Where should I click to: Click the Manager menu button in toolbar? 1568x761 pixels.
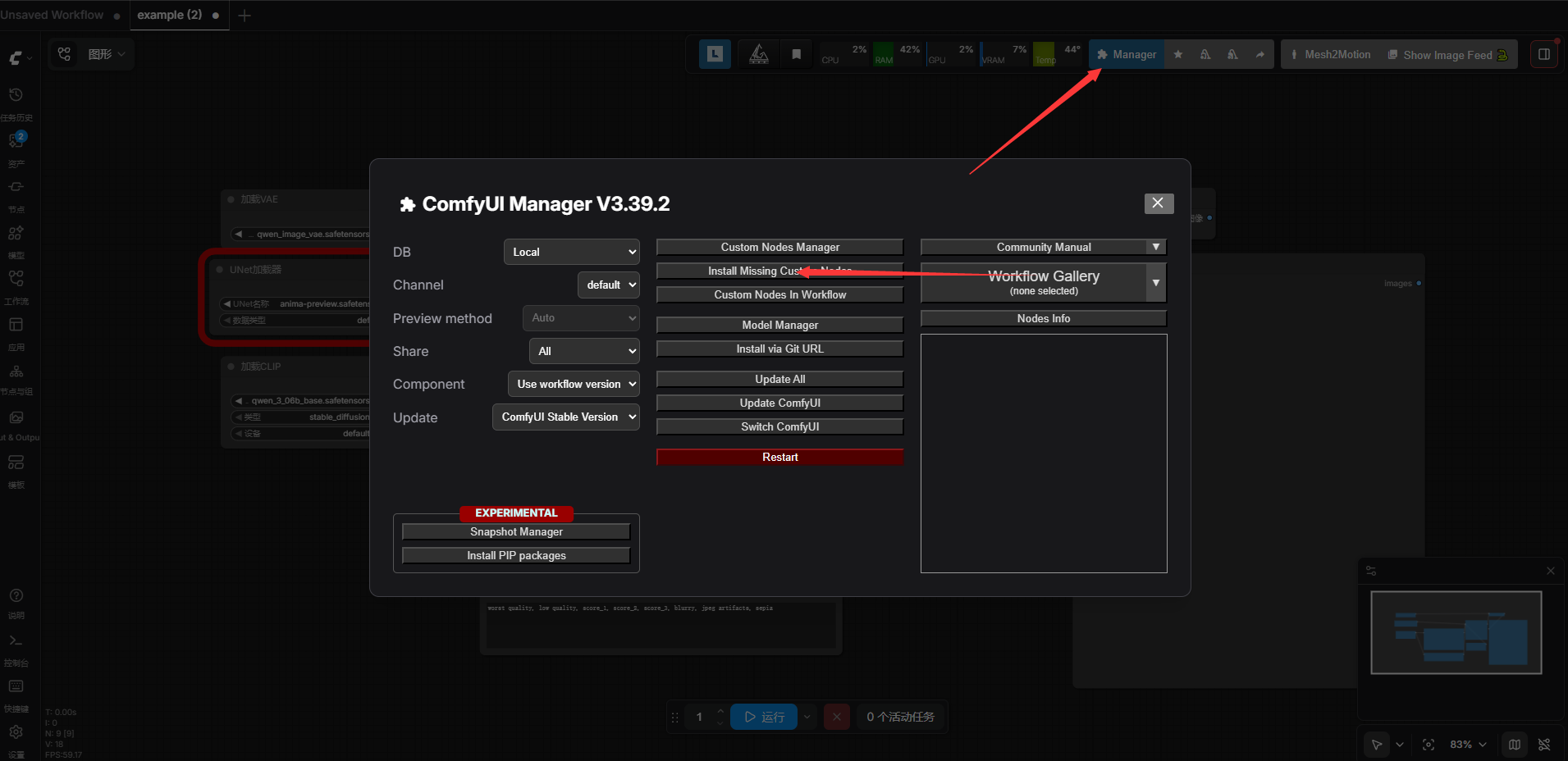pos(1127,54)
